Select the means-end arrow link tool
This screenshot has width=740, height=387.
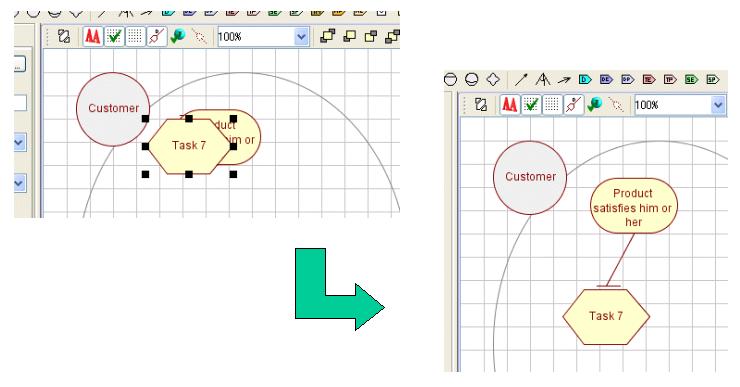pos(564,80)
